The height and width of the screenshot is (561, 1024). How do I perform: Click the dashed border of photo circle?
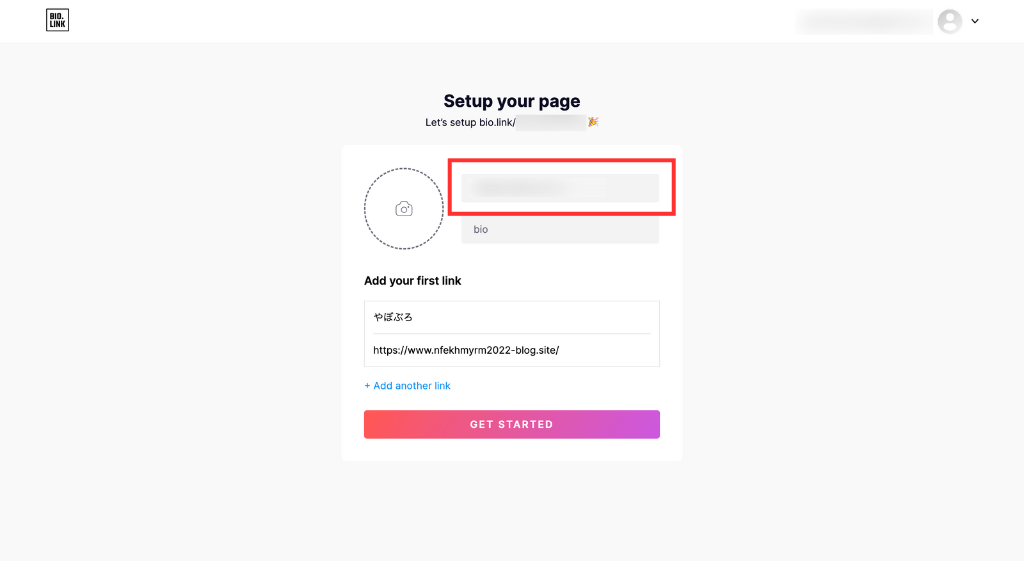(x=404, y=168)
